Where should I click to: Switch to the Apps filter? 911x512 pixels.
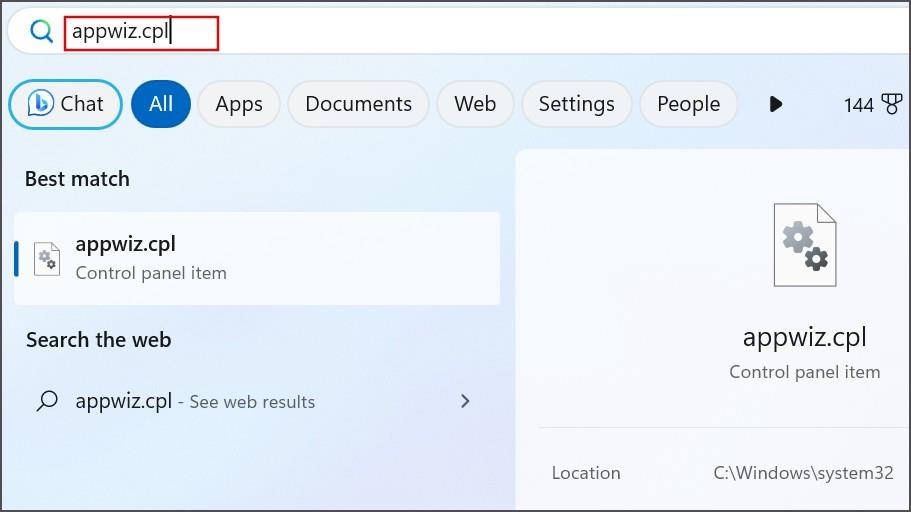[239, 104]
